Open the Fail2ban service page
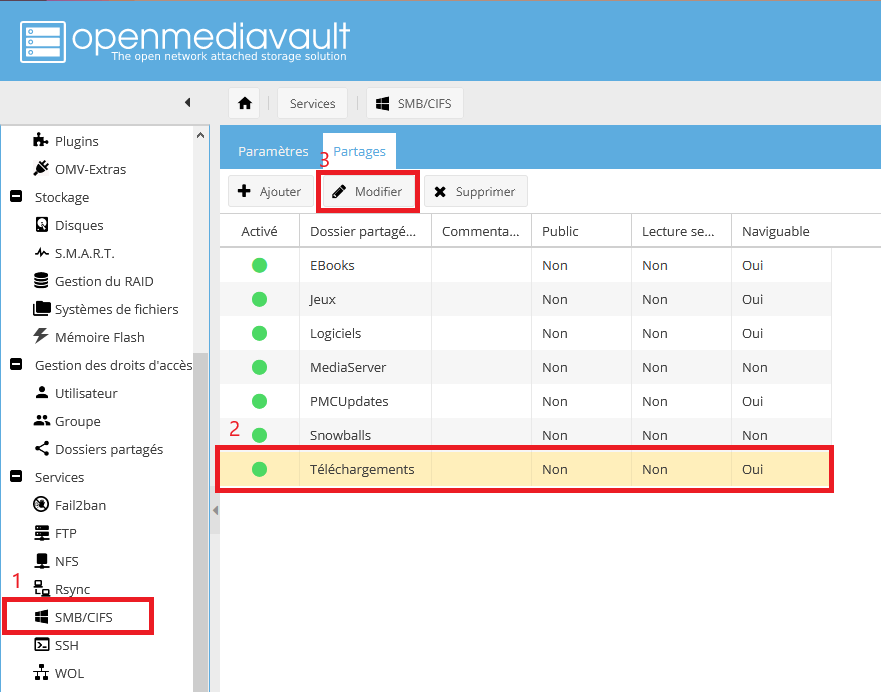 point(79,505)
